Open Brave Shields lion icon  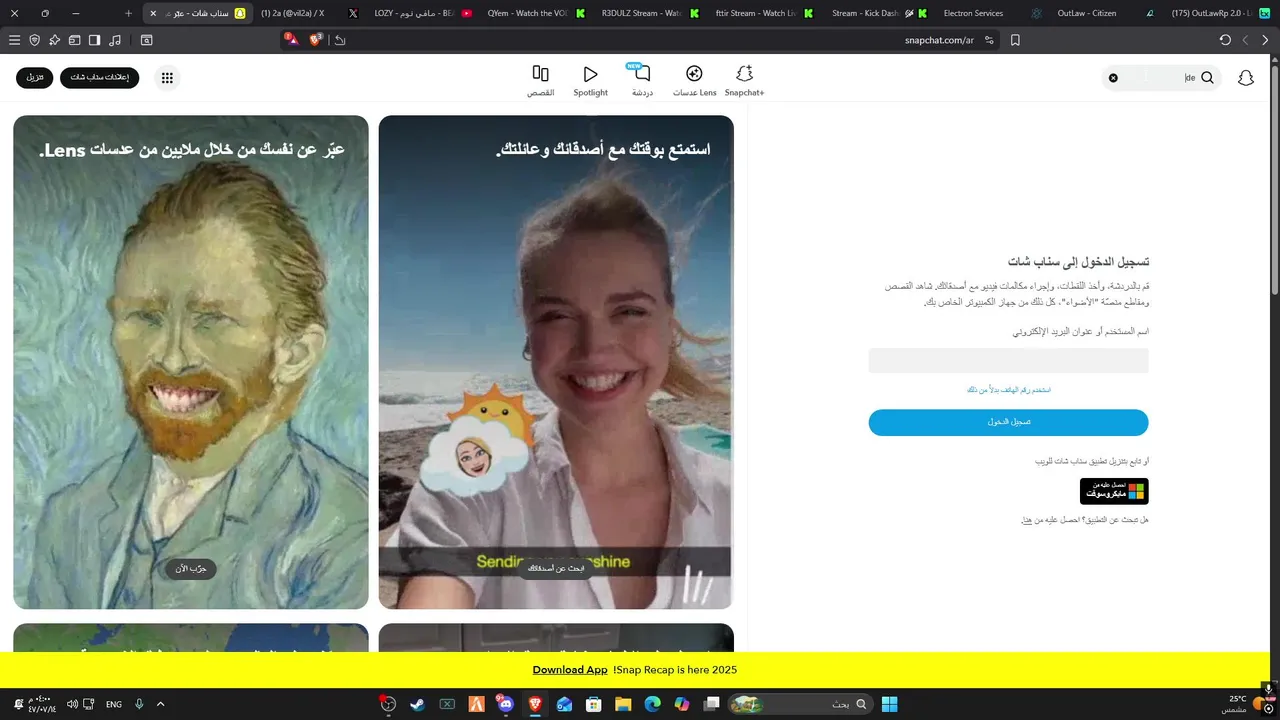[316, 40]
